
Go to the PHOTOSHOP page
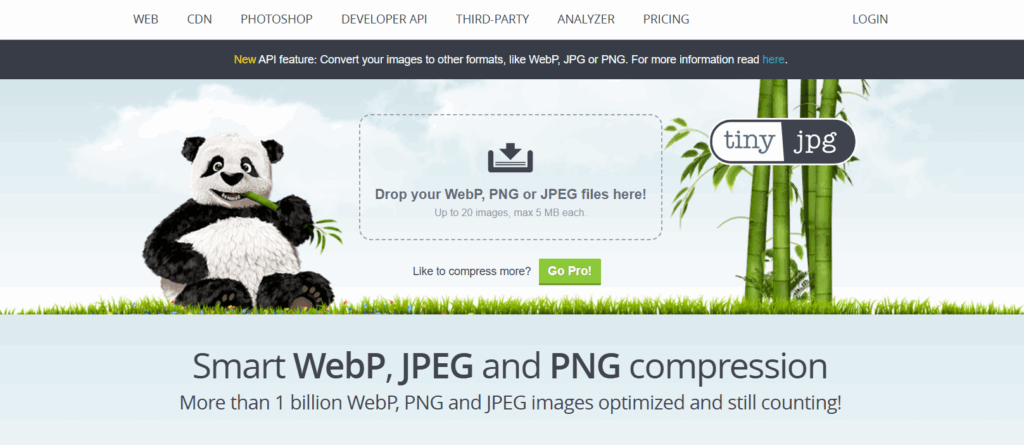(x=277, y=20)
